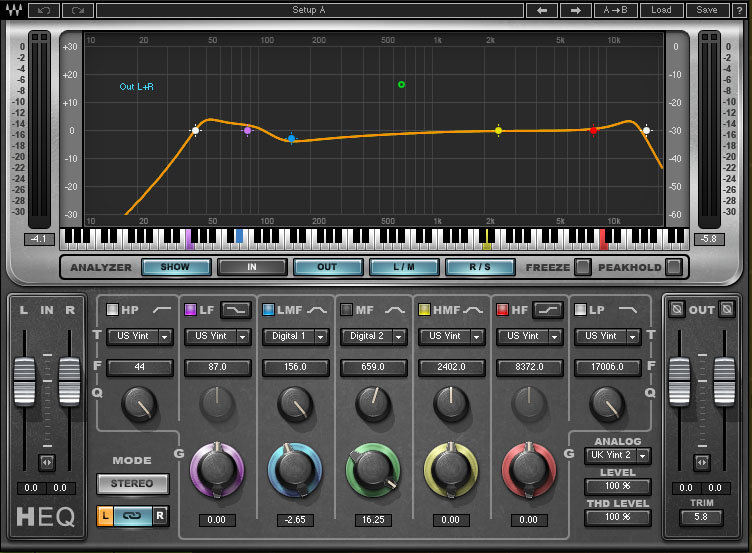752x553 pixels.
Task: Click the input fader link icon
Action: [x=47, y=462]
